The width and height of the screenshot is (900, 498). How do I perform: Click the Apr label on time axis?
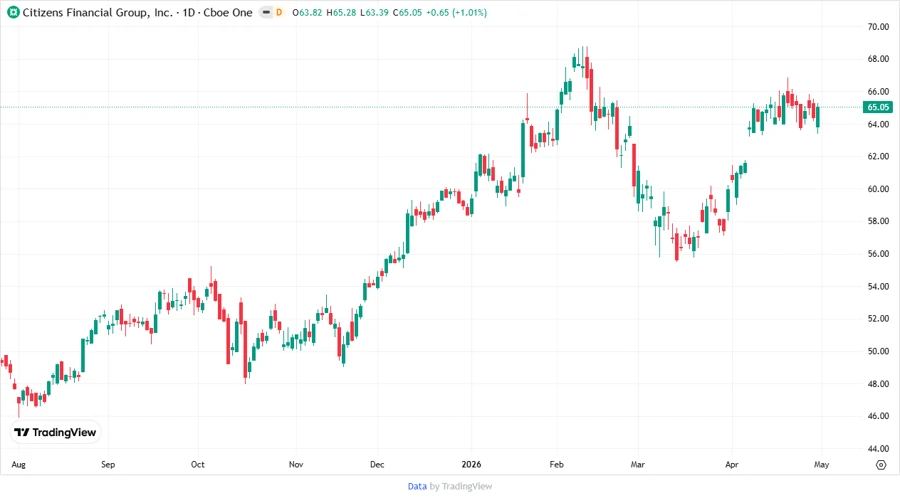pos(731,465)
